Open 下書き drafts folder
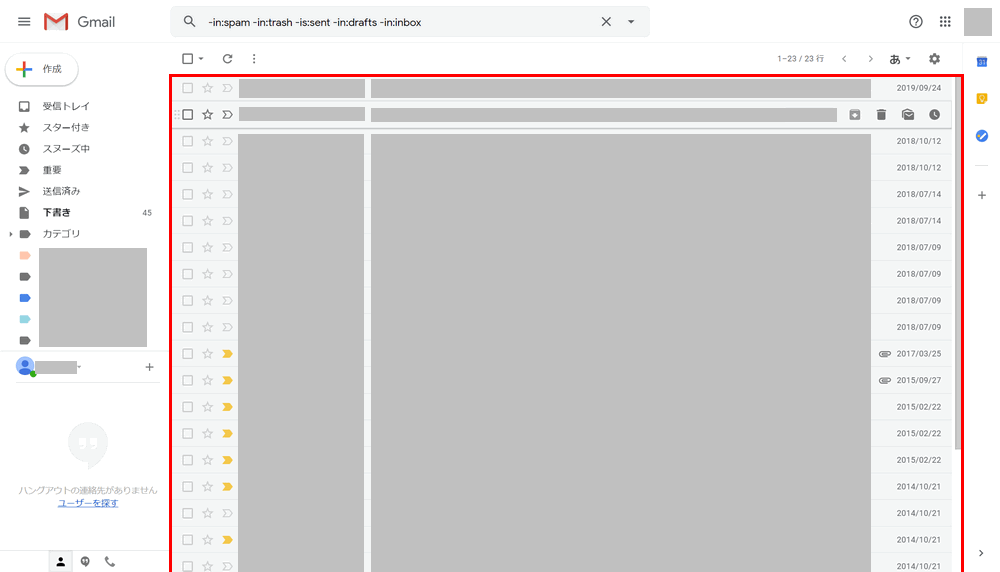Viewport: 1000px width, 572px height. (x=57, y=212)
